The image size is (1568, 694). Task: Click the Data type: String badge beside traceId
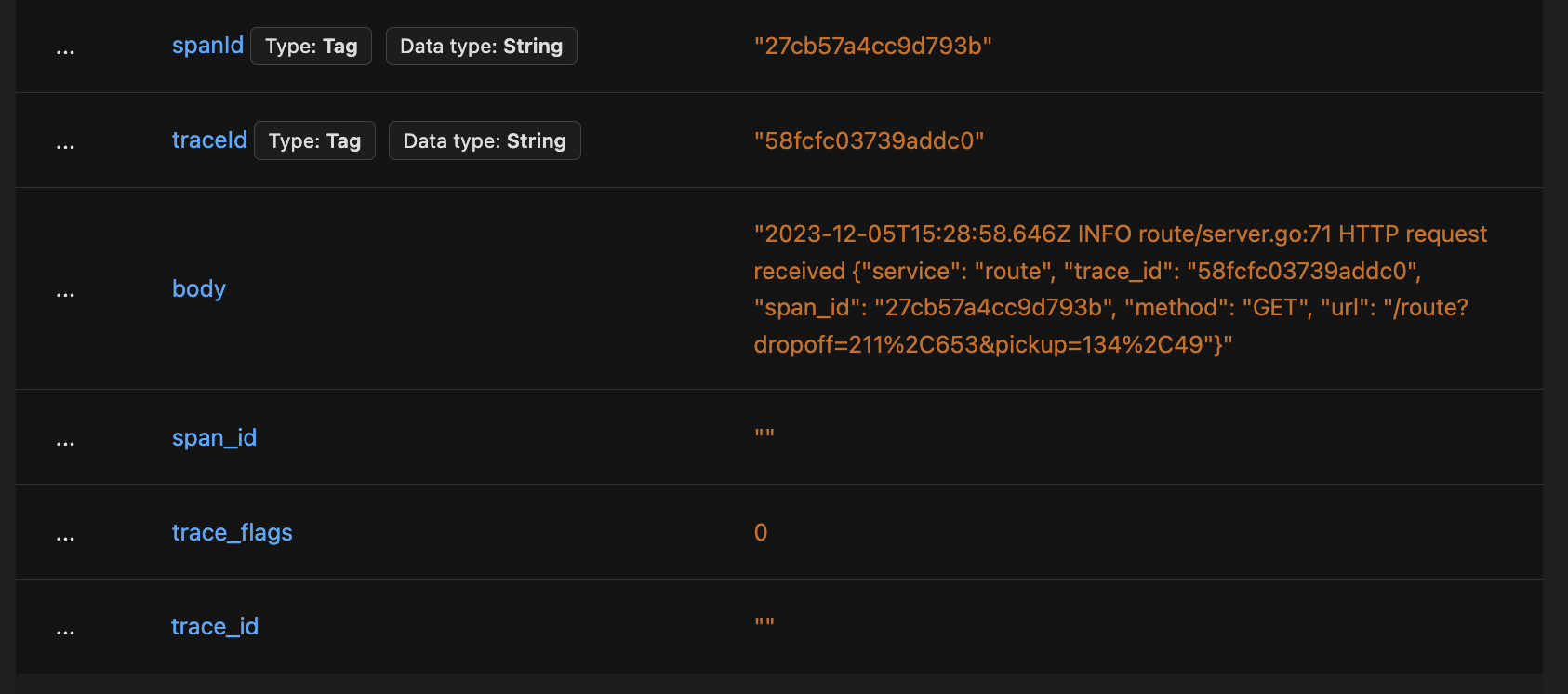pos(485,140)
